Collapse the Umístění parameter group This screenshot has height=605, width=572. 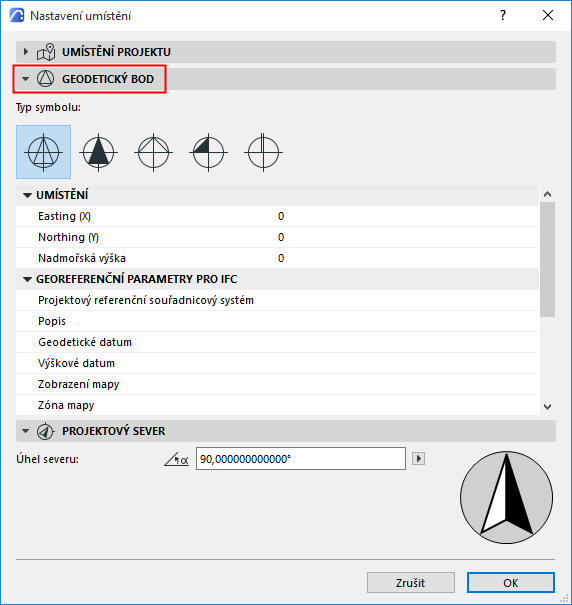tap(27, 196)
